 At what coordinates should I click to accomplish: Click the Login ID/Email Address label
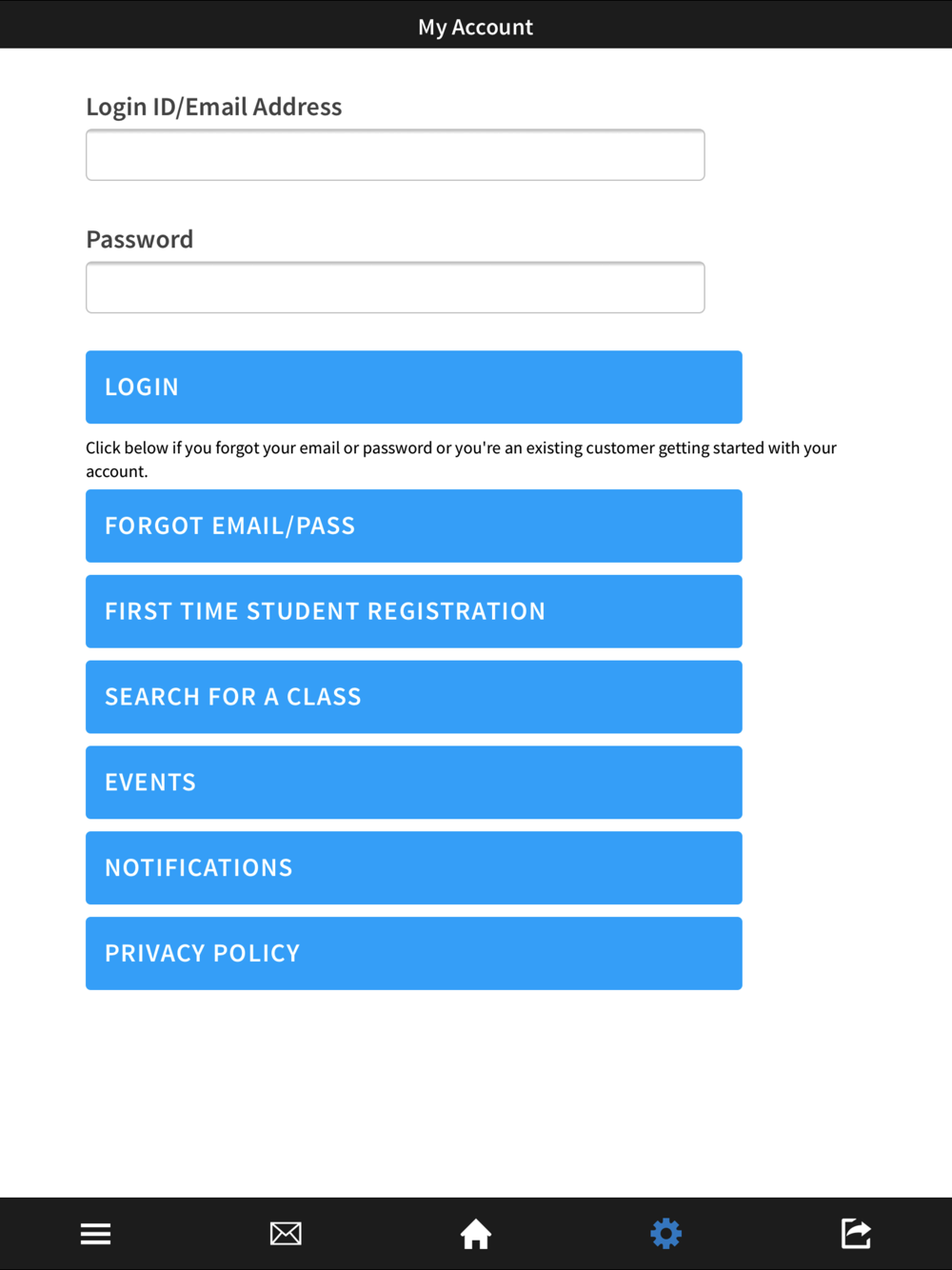tap(214, 107)
